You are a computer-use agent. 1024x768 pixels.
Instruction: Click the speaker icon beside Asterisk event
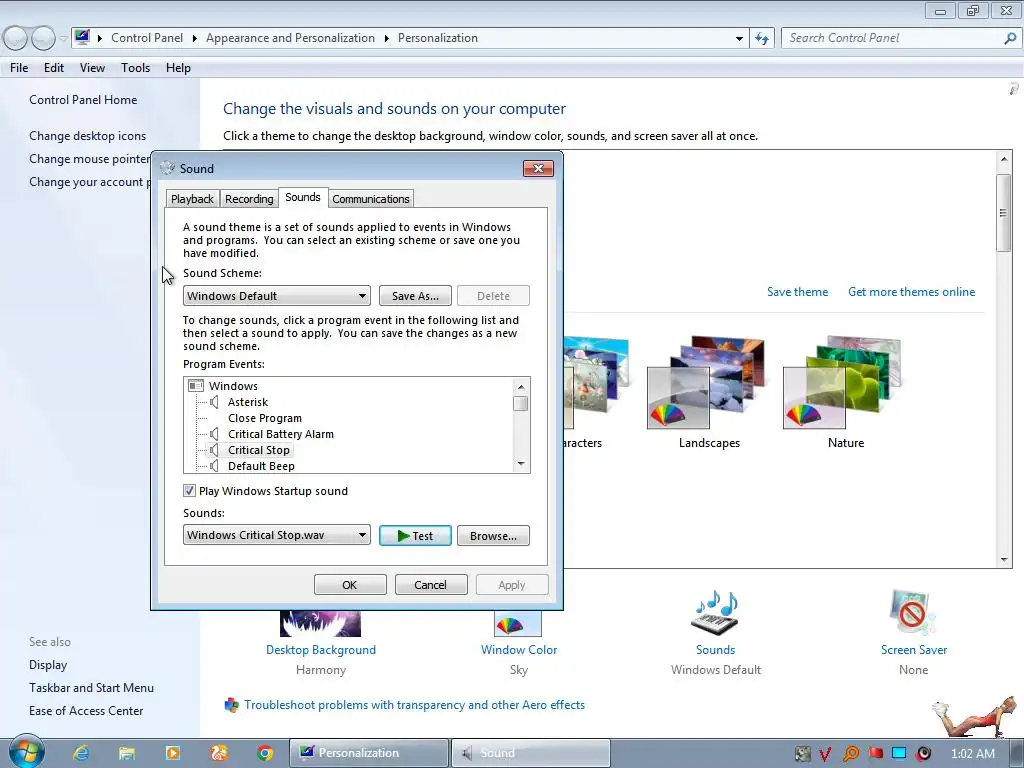click(x=214, y=402)
